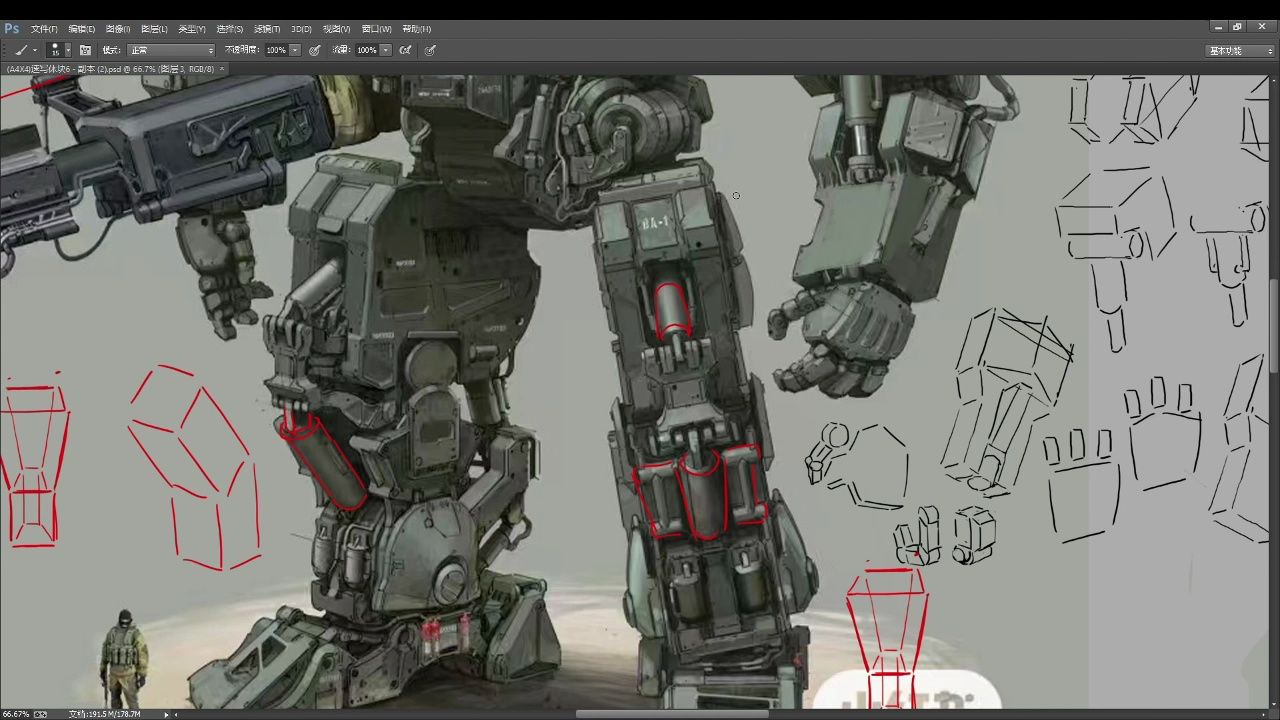Open the opacity slider dropdown arrow
Image resolution: width=1280 pixels, height=720 pixels.
tap(295, 50)
